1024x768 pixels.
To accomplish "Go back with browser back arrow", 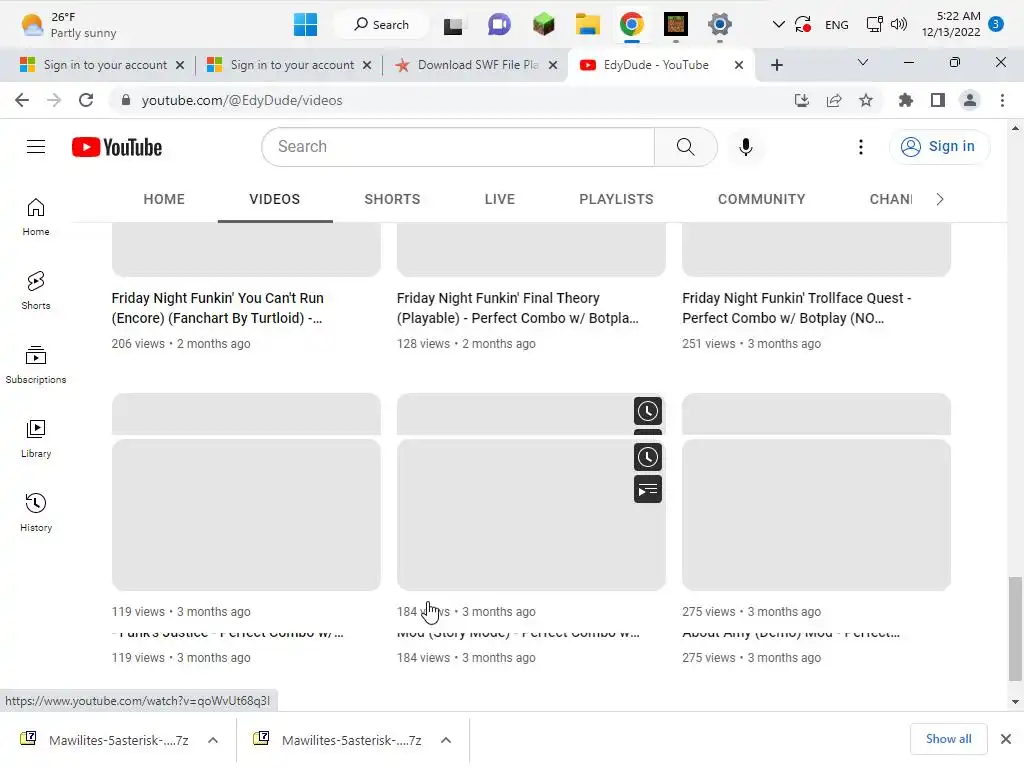I will tap(22, 100).
